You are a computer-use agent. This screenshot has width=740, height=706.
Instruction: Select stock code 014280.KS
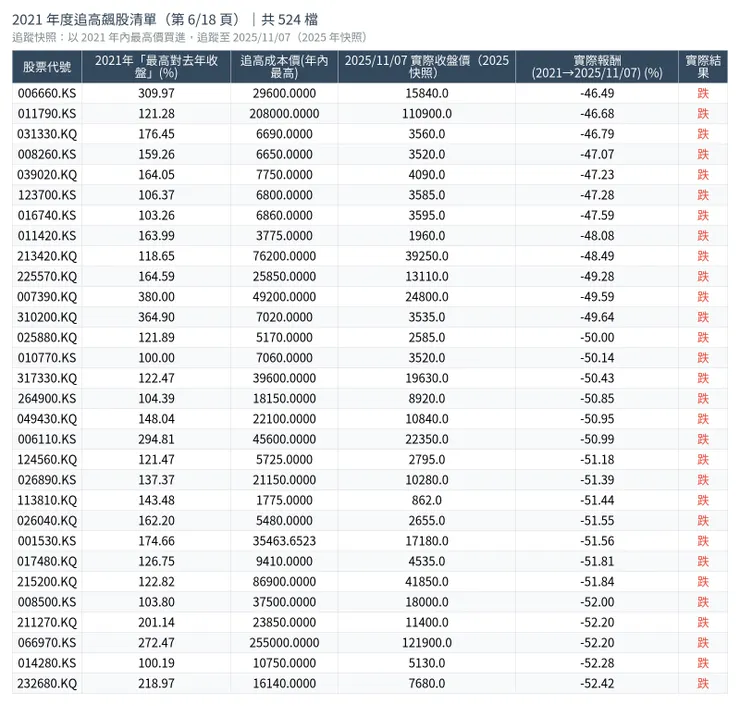[x=47, y=663]
